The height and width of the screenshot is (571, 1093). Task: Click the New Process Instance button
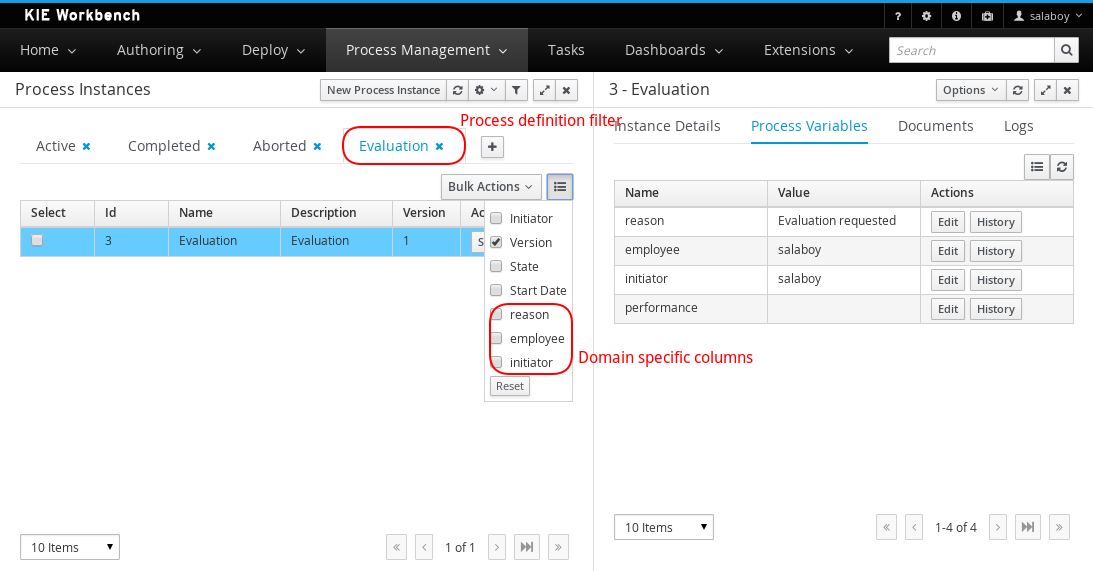383,90
